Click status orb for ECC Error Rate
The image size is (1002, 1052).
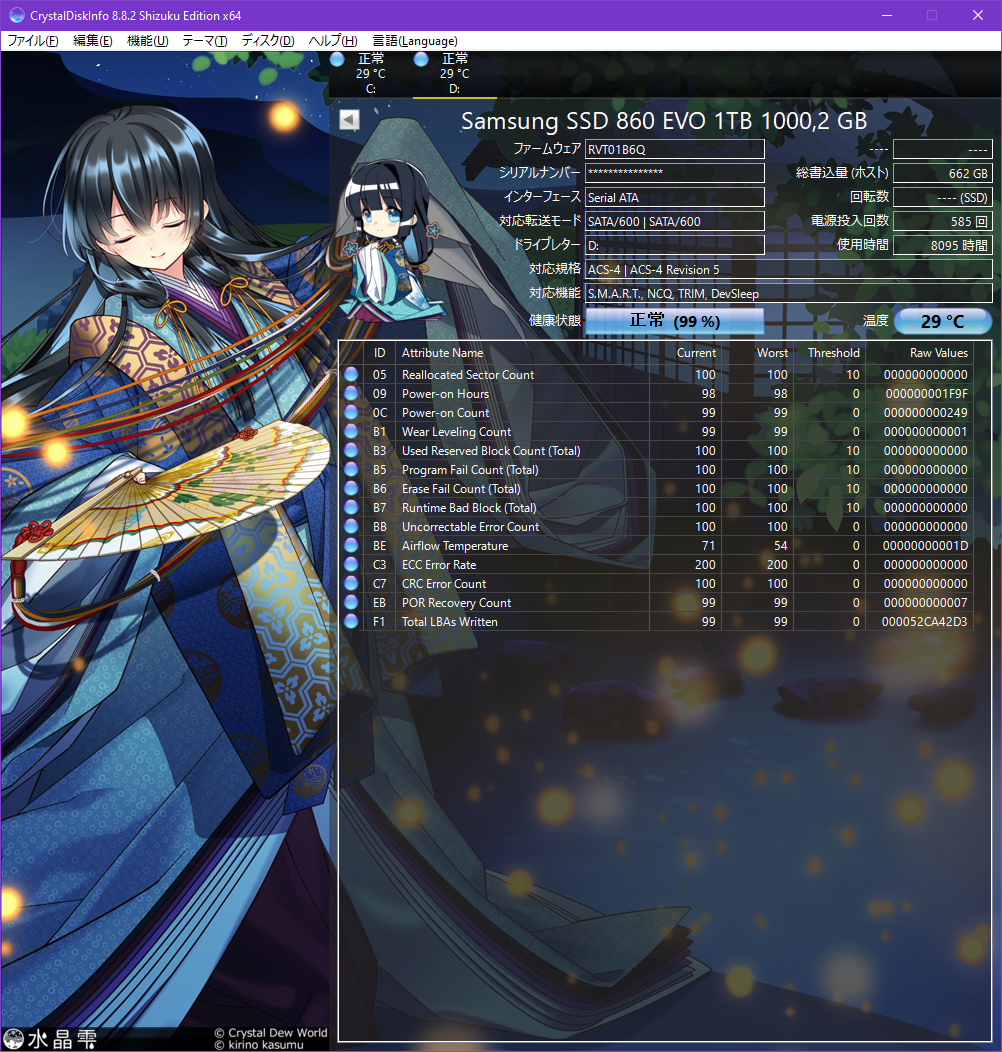[351, 564]
